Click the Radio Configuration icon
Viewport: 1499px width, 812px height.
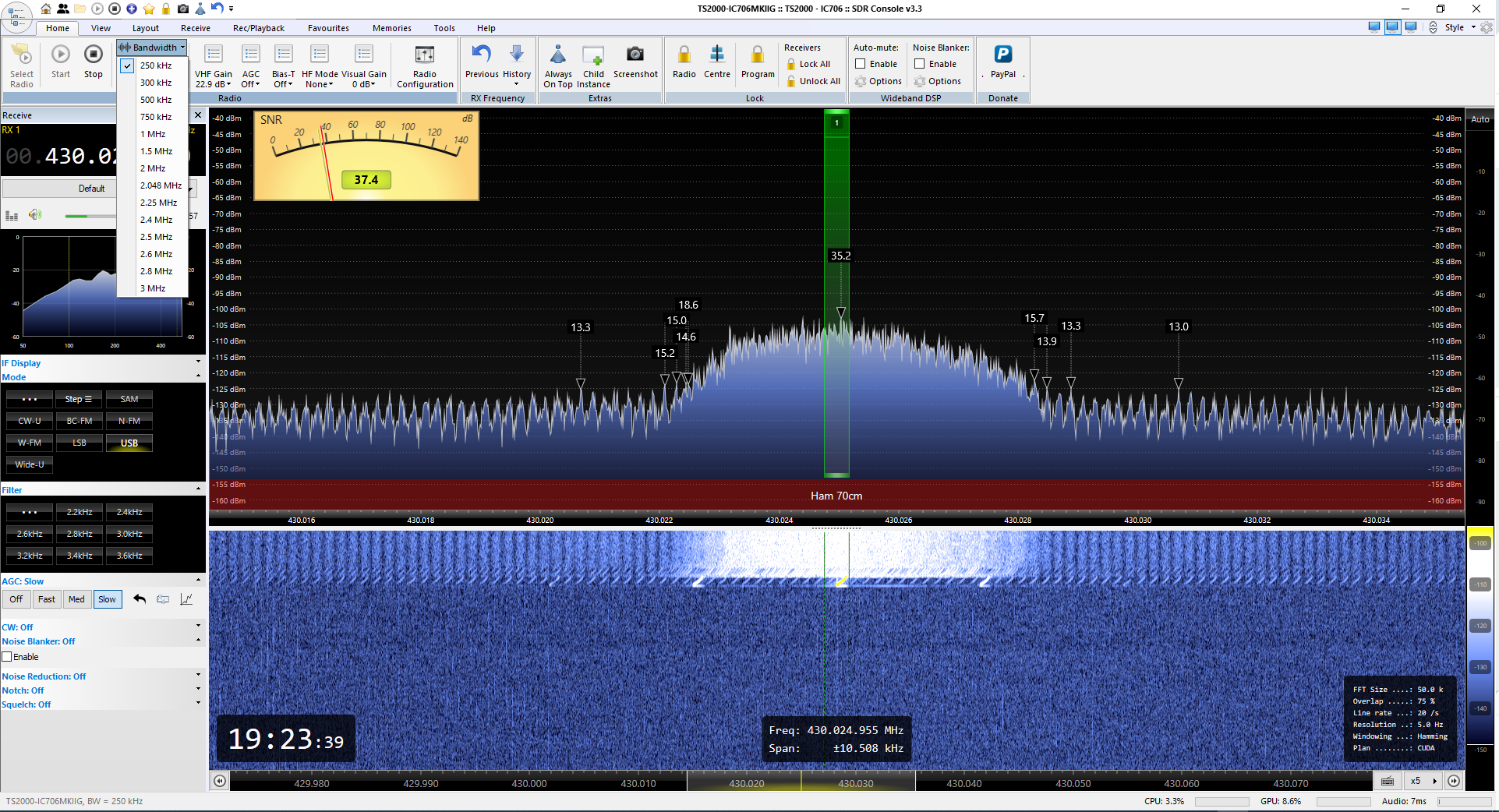pos(424,55)
